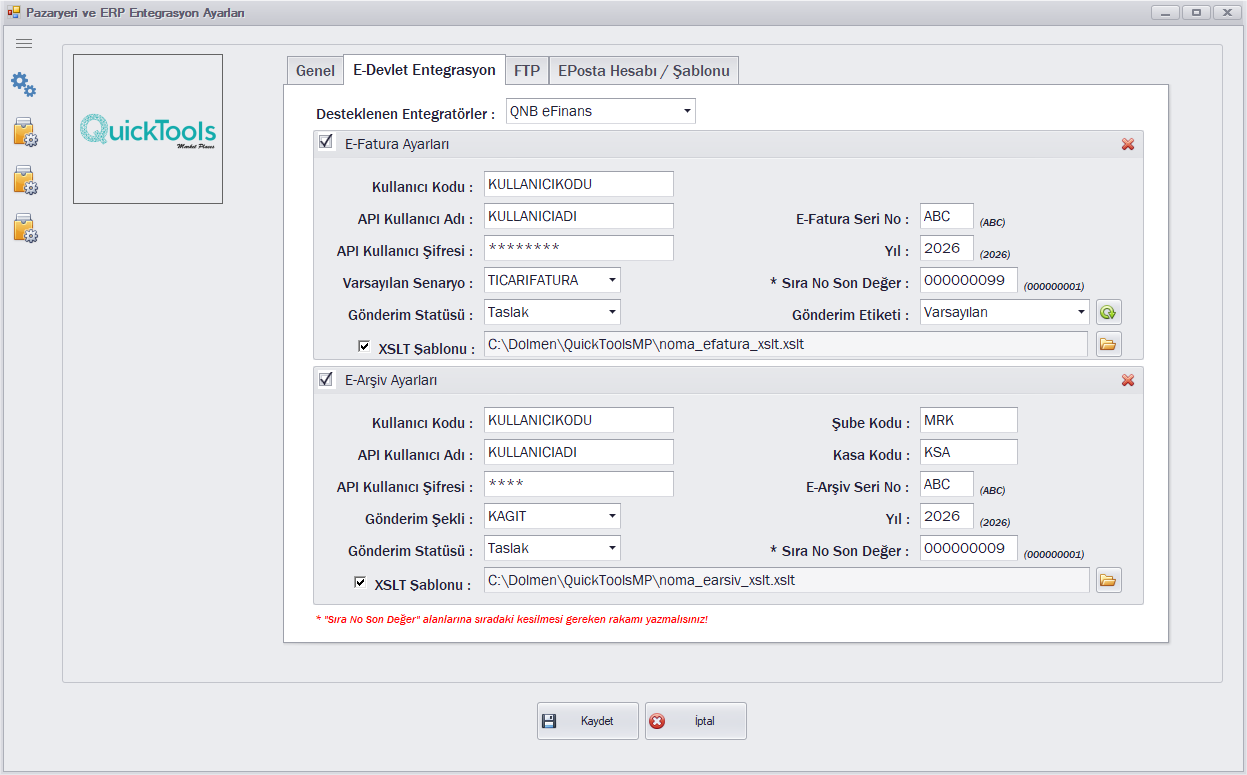Open the Gönderim Etiketi dropdown
Image resolution: width=1247 pixels, height=775 pixels.
pos(1081,312)
